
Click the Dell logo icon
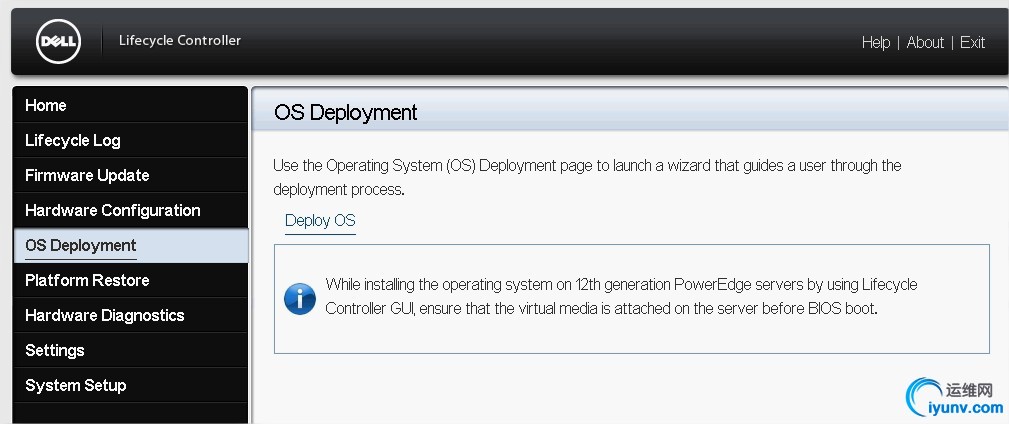click(x=59, y=42)
